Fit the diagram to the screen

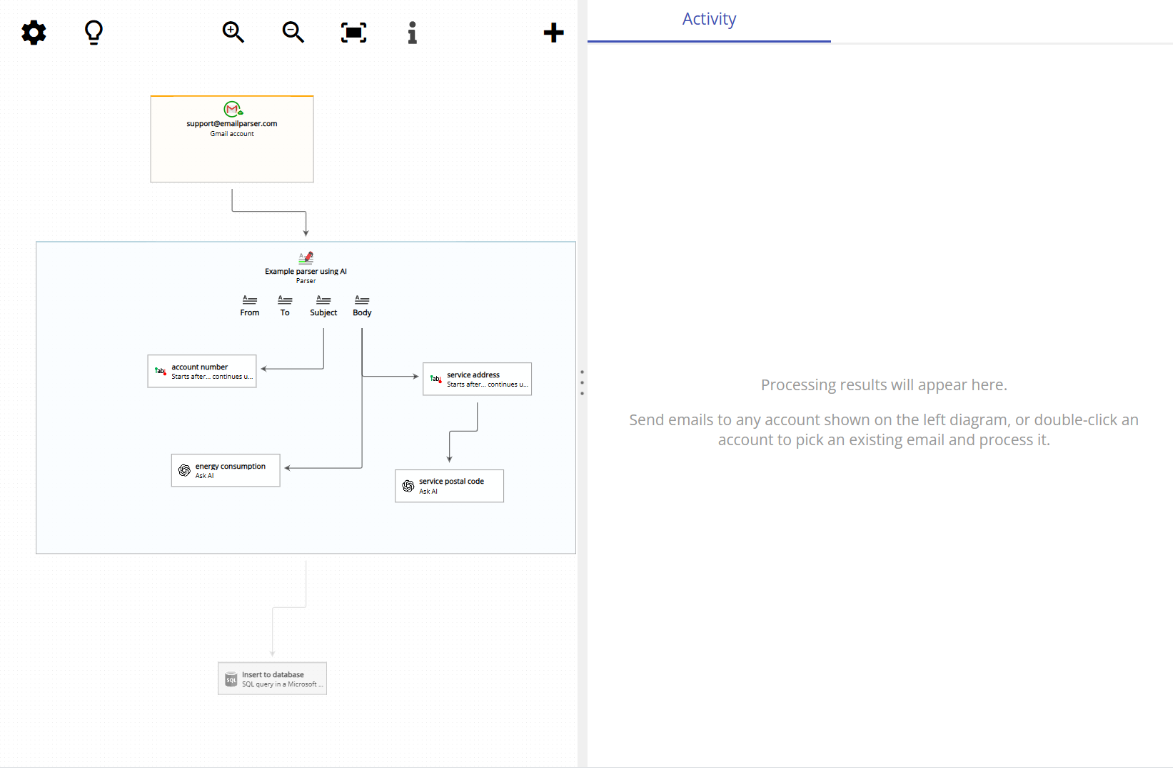tap(353, 32)
